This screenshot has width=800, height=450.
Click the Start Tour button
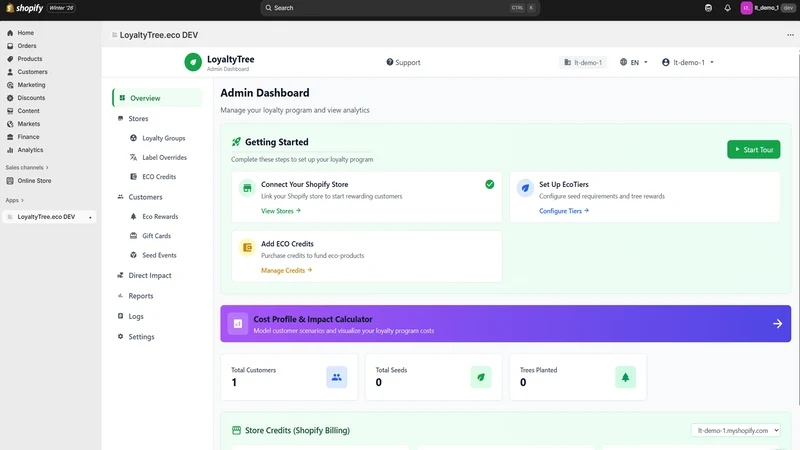(754, 149)
